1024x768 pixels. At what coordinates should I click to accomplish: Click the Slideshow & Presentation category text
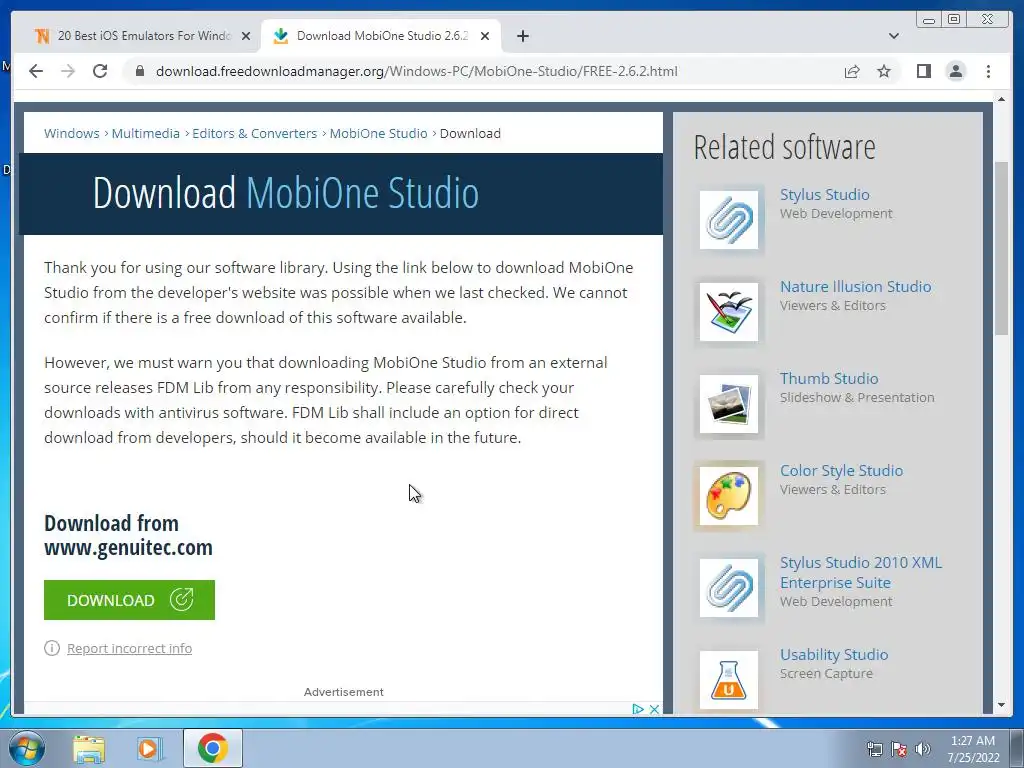click(857, 398)
